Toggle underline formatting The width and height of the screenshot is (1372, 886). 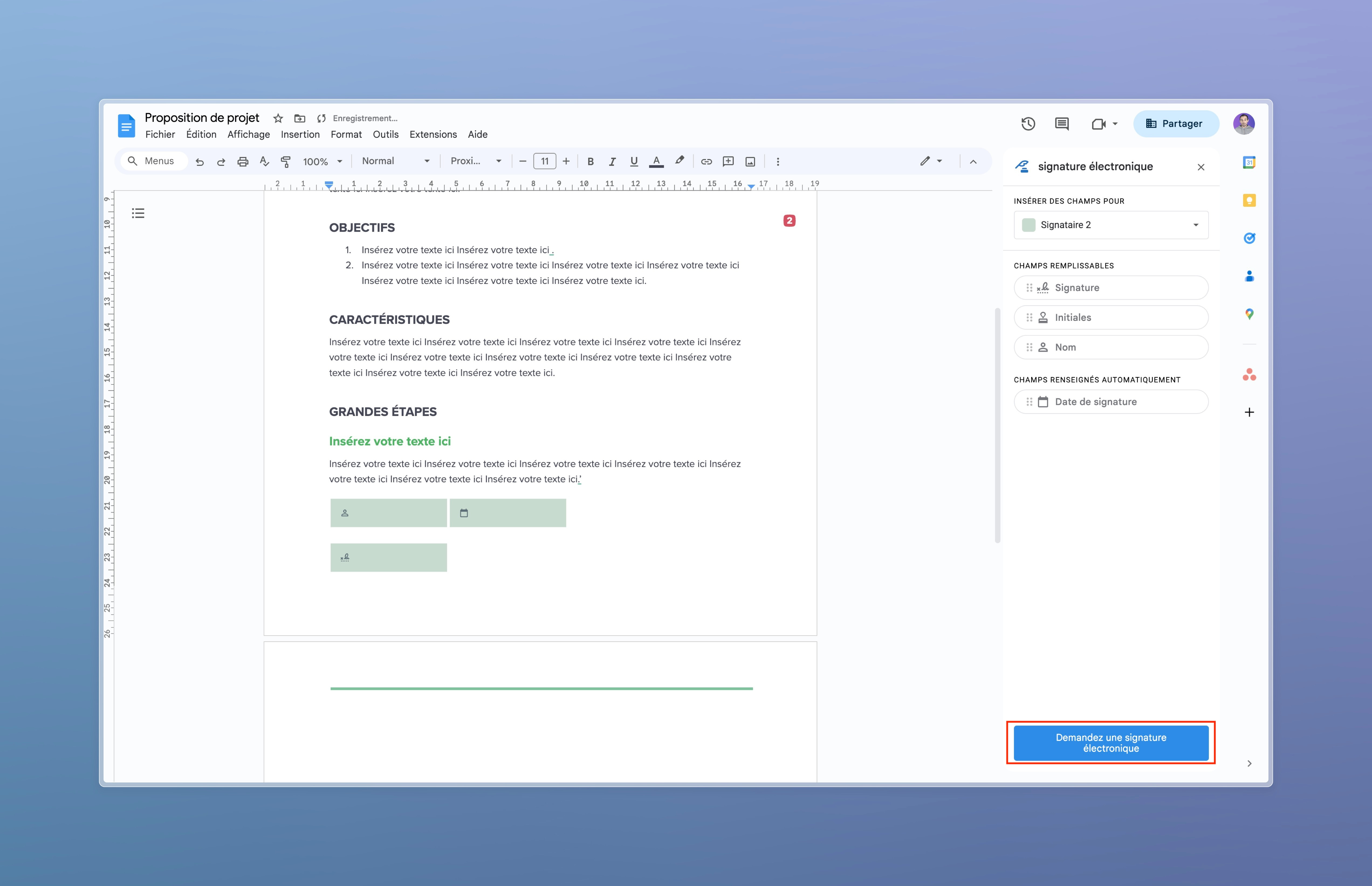tap(634, 162)
